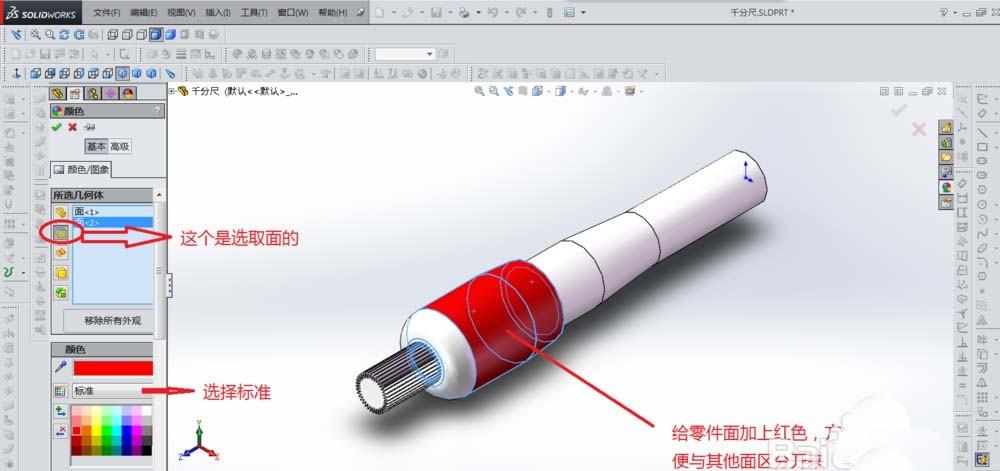Click Zoom to Fit in top-left view toolbar
The height and width of the screenshot is (471, 1000).
pos(36,34)
